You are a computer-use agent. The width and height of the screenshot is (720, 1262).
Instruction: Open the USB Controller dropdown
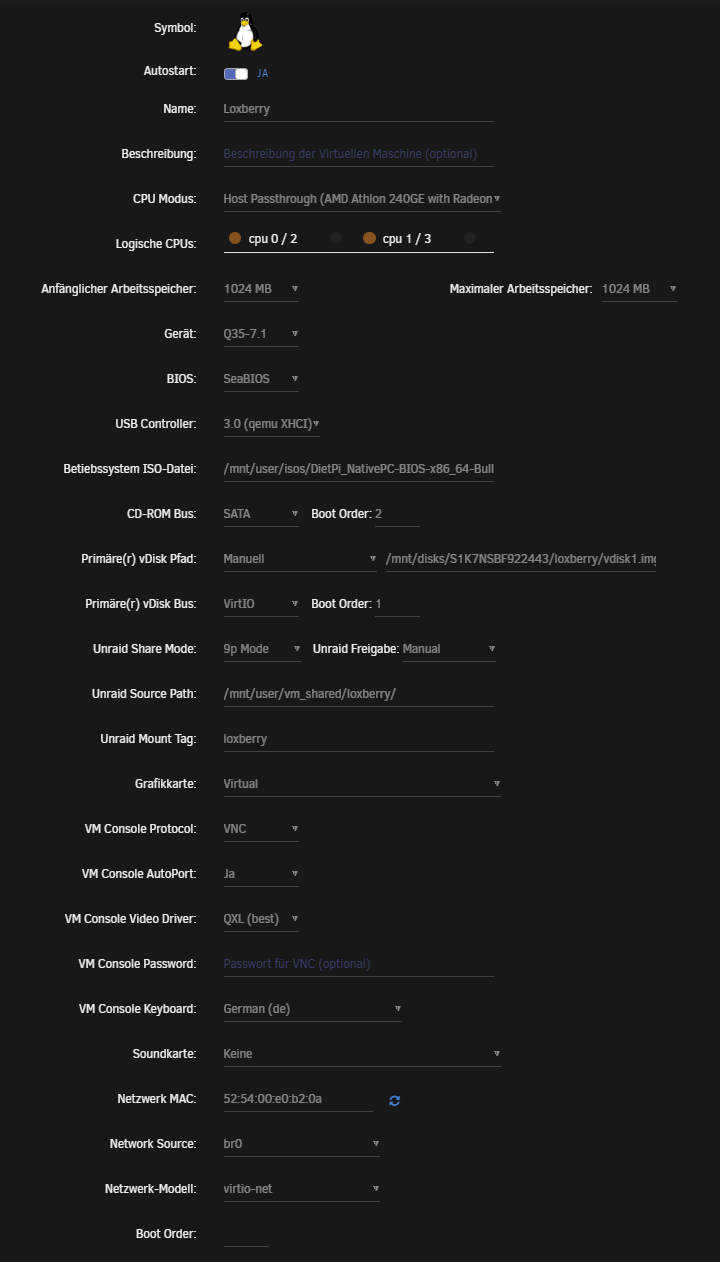pos(271,424)
